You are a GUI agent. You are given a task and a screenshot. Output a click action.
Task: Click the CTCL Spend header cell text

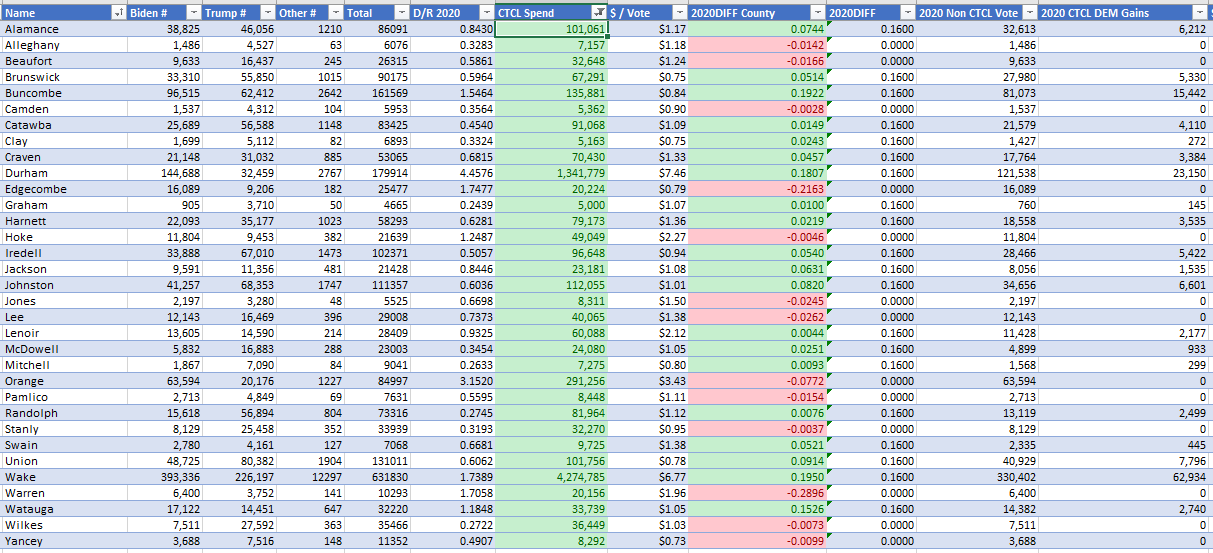coord(526,13)
